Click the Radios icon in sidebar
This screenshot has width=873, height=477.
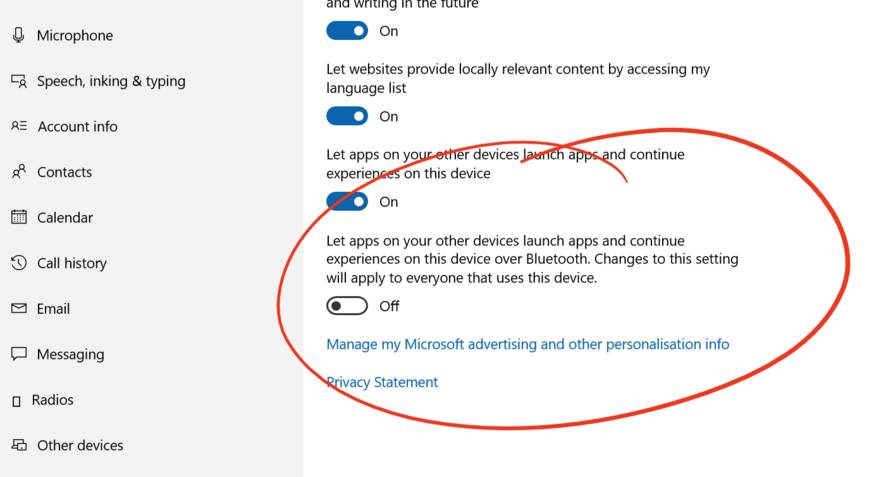[17, 401]
